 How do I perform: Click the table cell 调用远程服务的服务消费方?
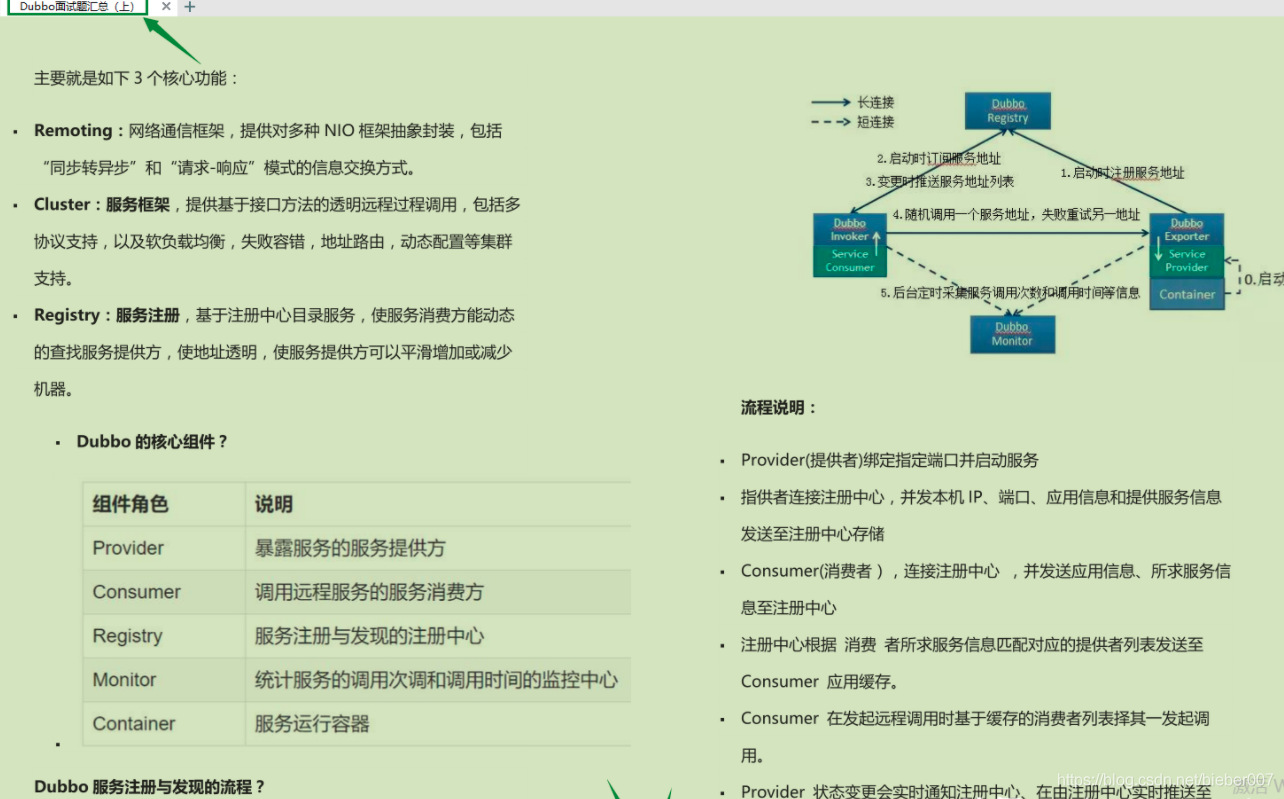[438, 592]
